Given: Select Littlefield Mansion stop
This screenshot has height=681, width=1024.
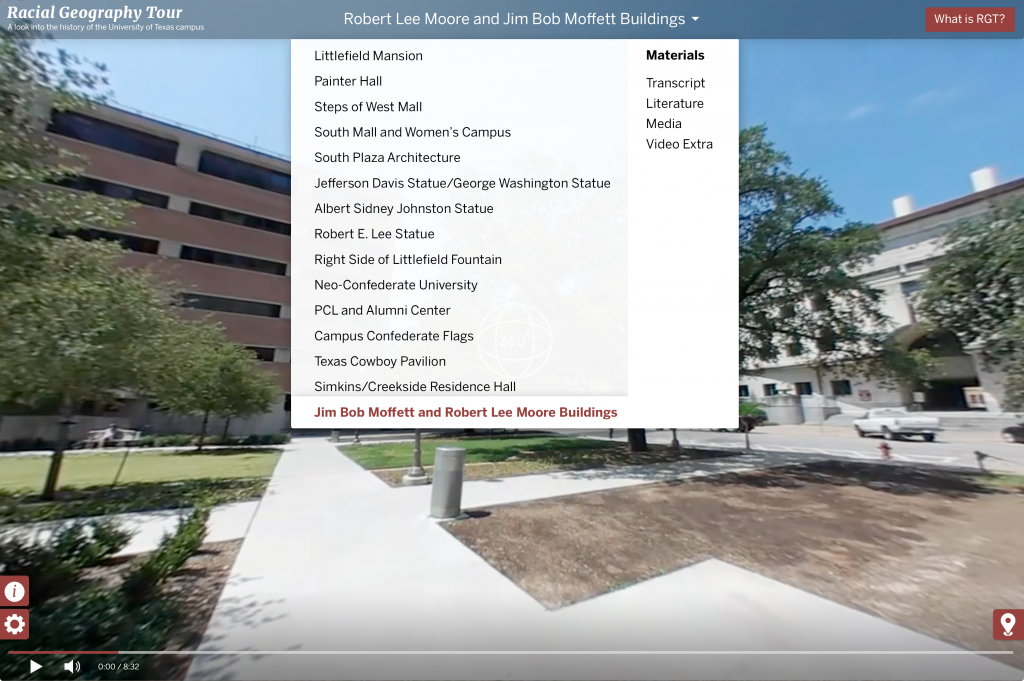Looking at the screenshot, I should tap(368, 55).
